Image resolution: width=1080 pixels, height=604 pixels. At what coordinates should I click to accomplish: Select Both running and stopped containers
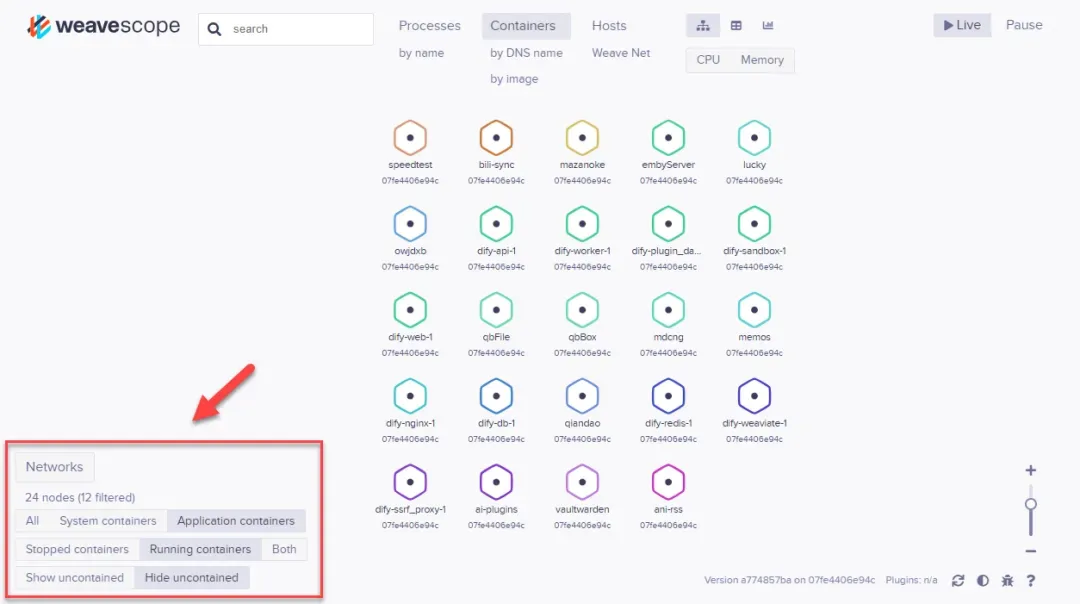(284, 549)
